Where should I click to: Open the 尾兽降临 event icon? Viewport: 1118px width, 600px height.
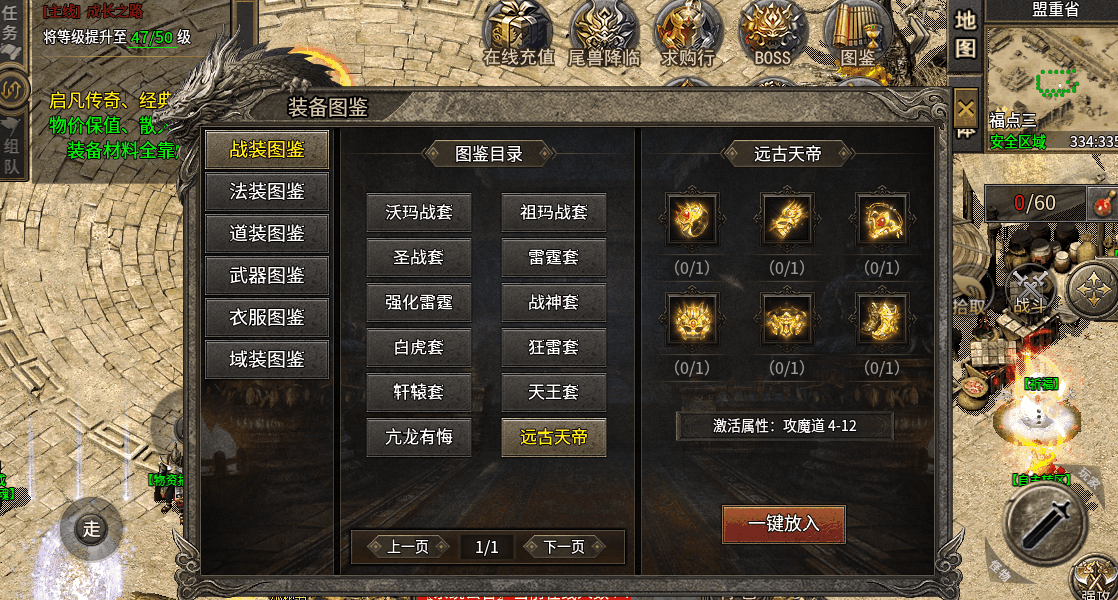[603, 35]
